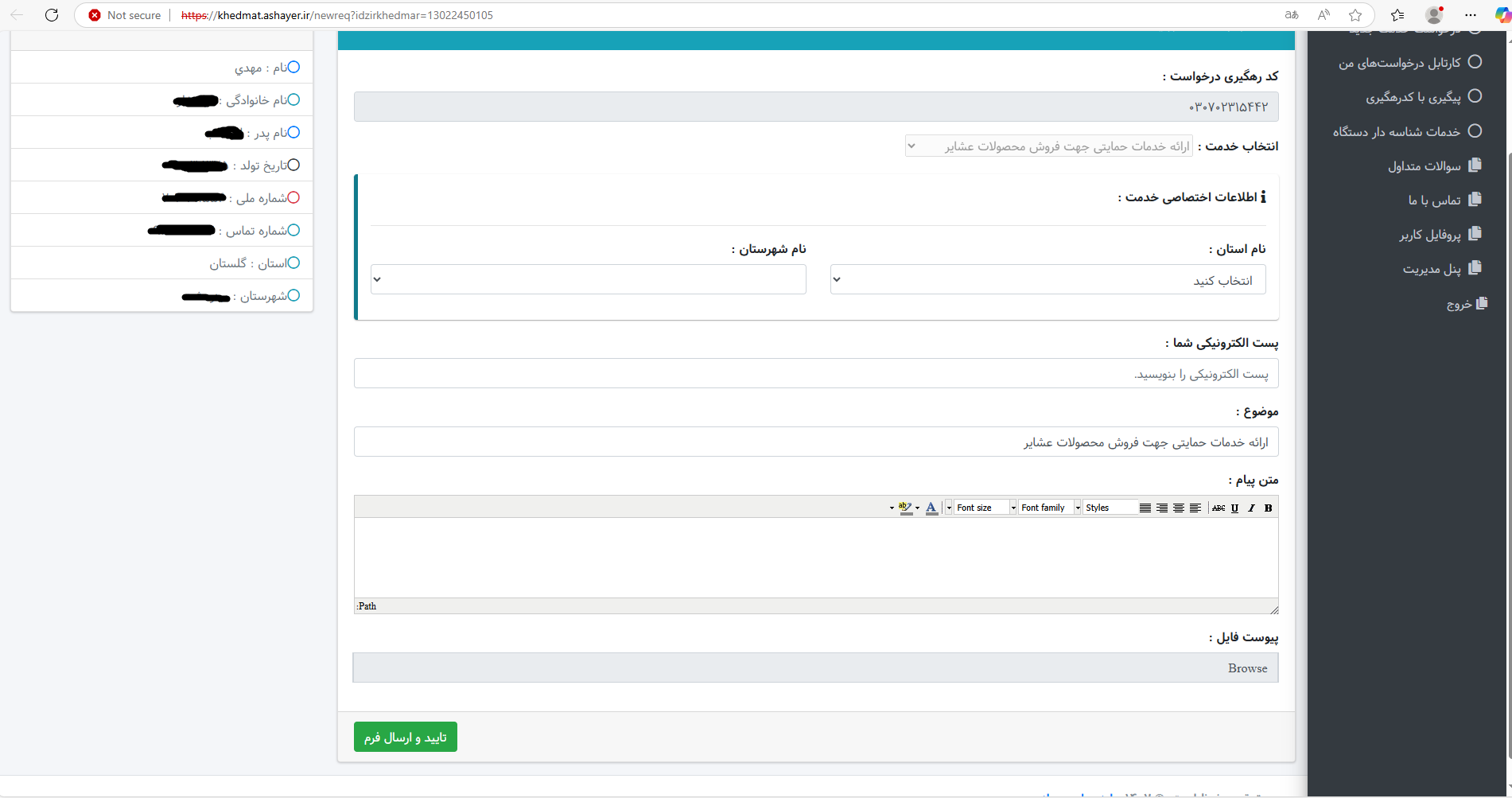
Task: Click the green تایید و ارسال فرم button
Action: pos(406,738)
